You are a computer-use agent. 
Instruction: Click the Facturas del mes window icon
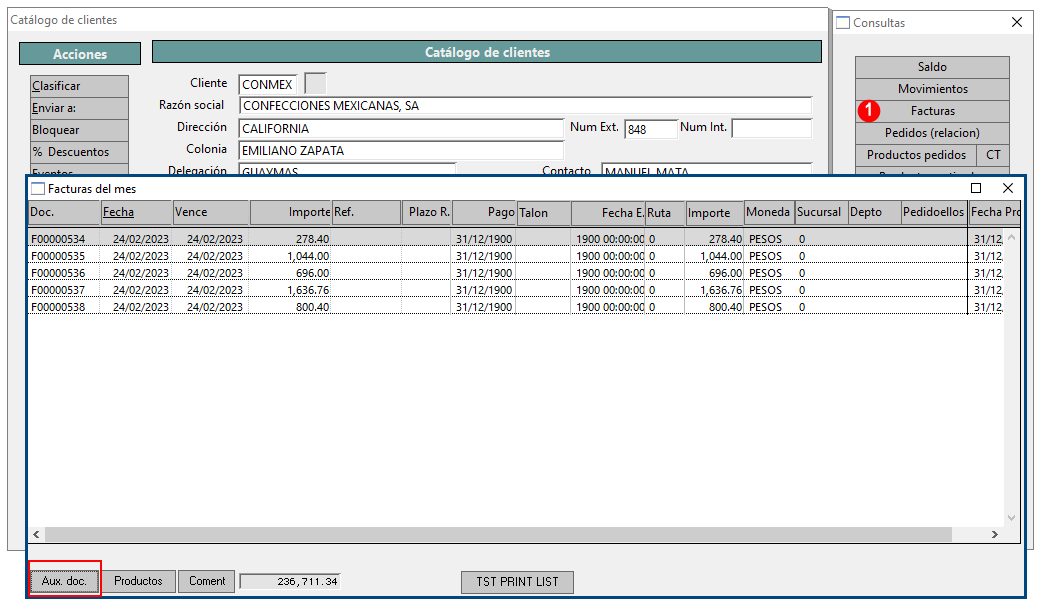[38, 189]
